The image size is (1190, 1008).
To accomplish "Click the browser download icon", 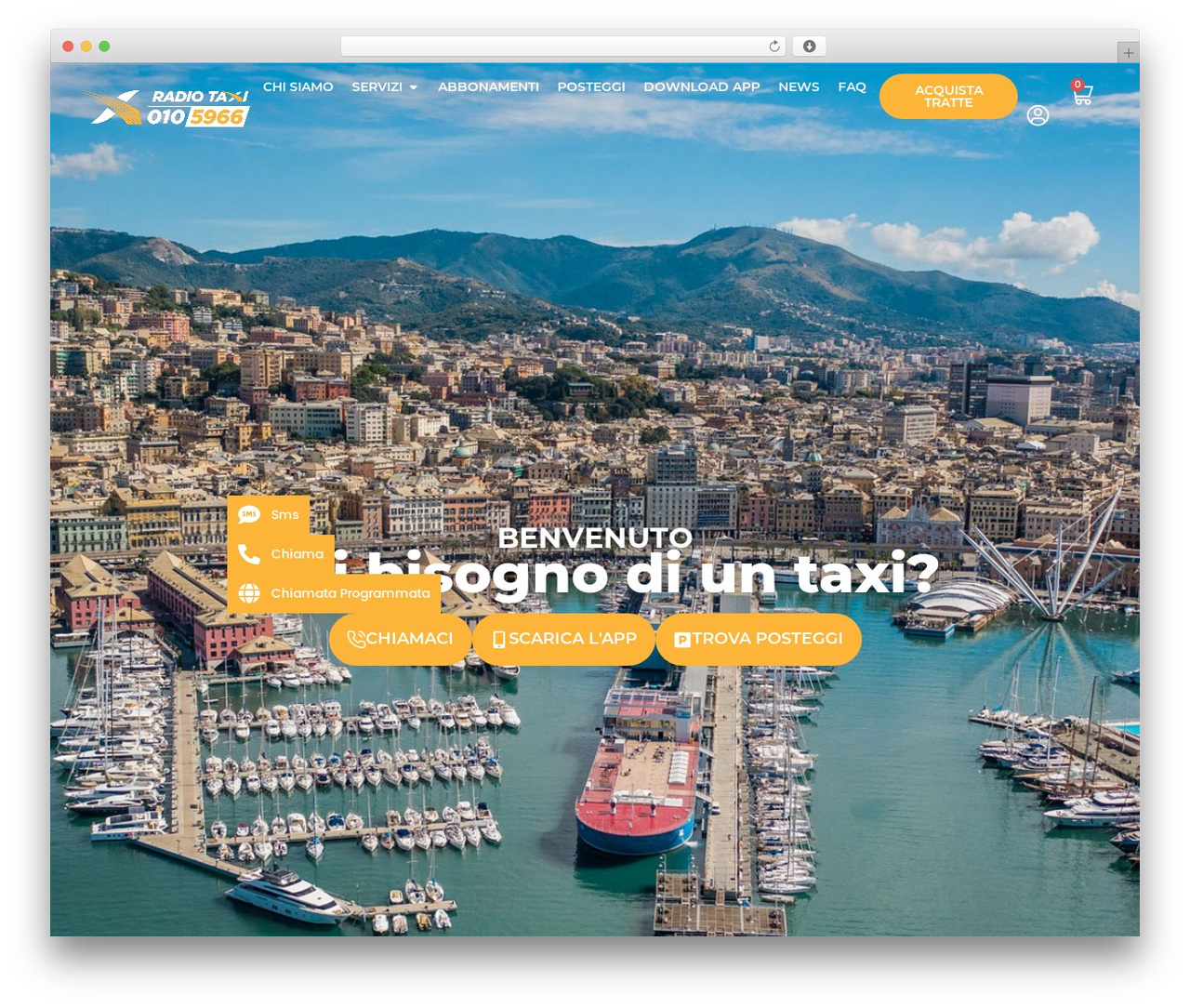I will coord(810,46).
